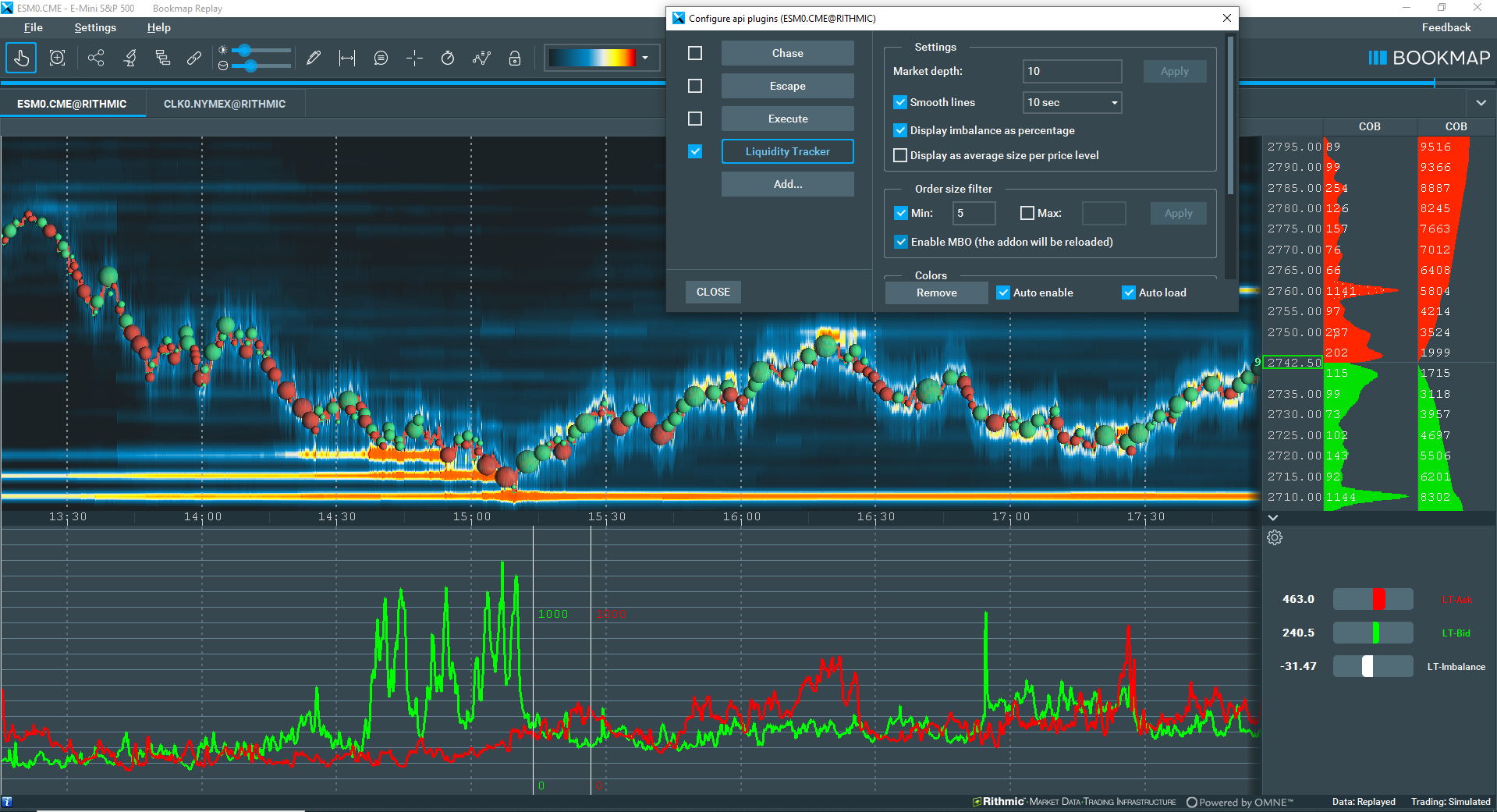The image size is (1497, 812).
Task: Enable the Chase plugin checkbox
Action: (x=695, y=53)
